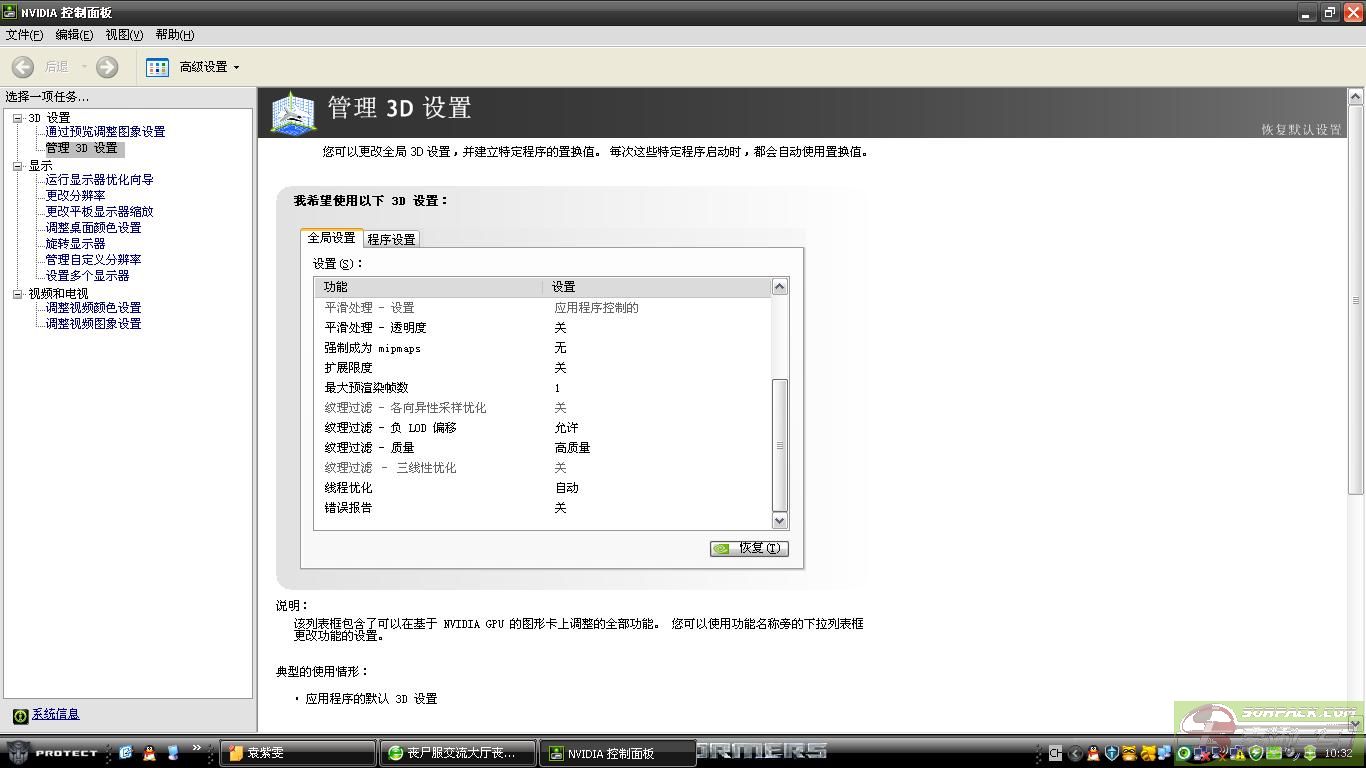Expand hidden tray icons arrow
This screenshot has width=1366, height=768.
[x=1076, y=753]
